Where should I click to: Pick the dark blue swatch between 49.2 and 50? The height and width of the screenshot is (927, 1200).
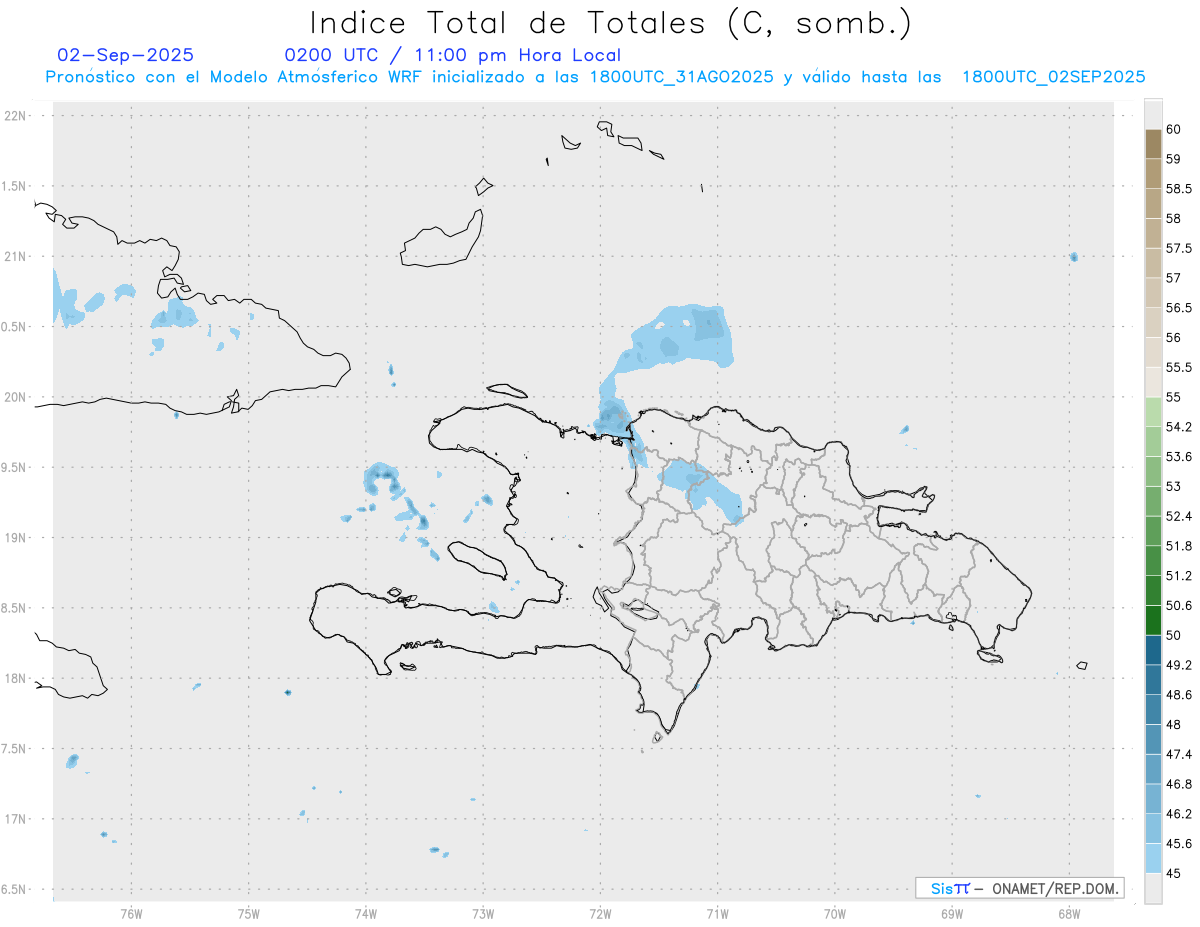pyautogui.click(x=1153, y=650)
